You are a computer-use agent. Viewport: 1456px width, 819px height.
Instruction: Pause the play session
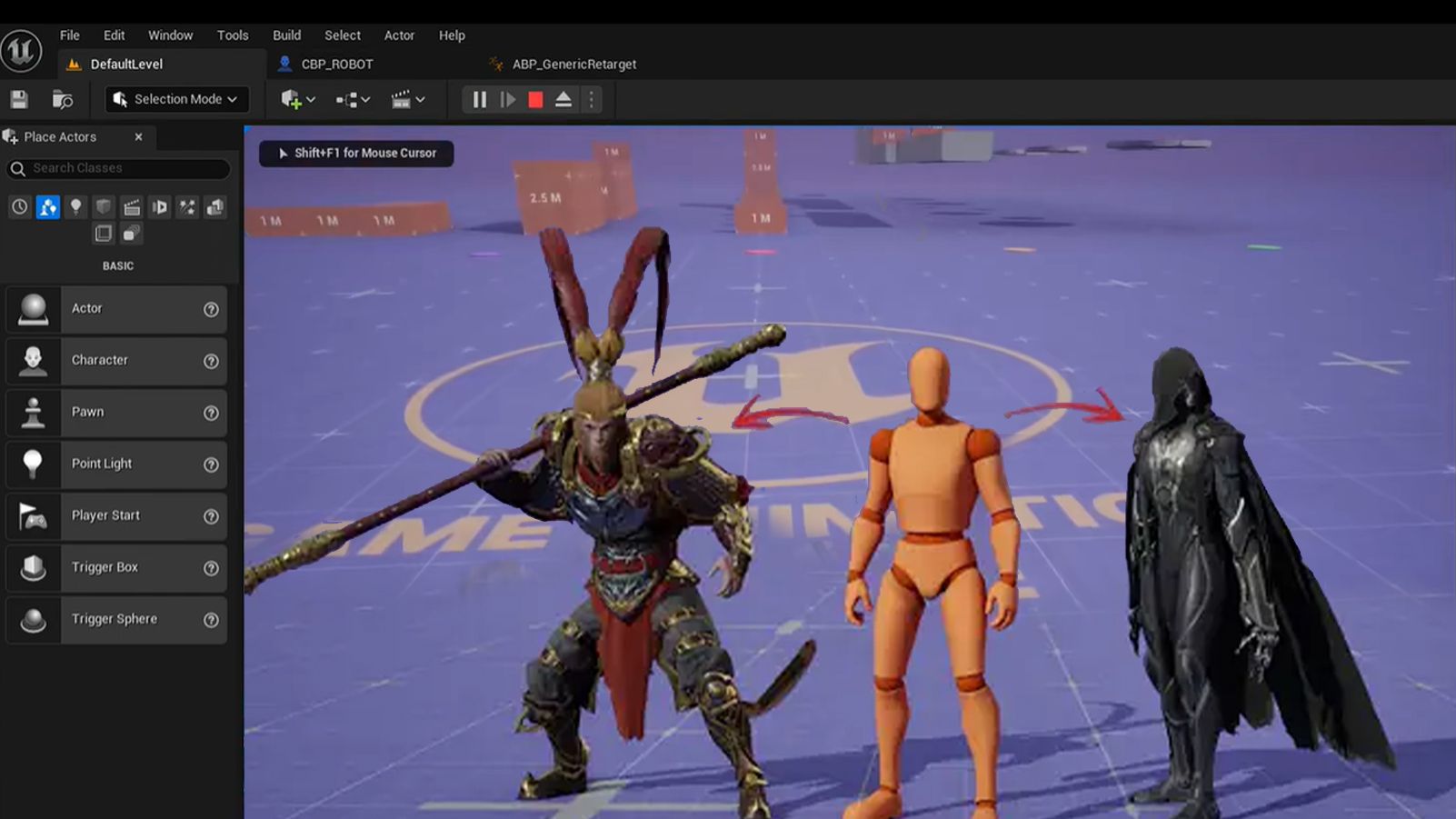(479, 100)
